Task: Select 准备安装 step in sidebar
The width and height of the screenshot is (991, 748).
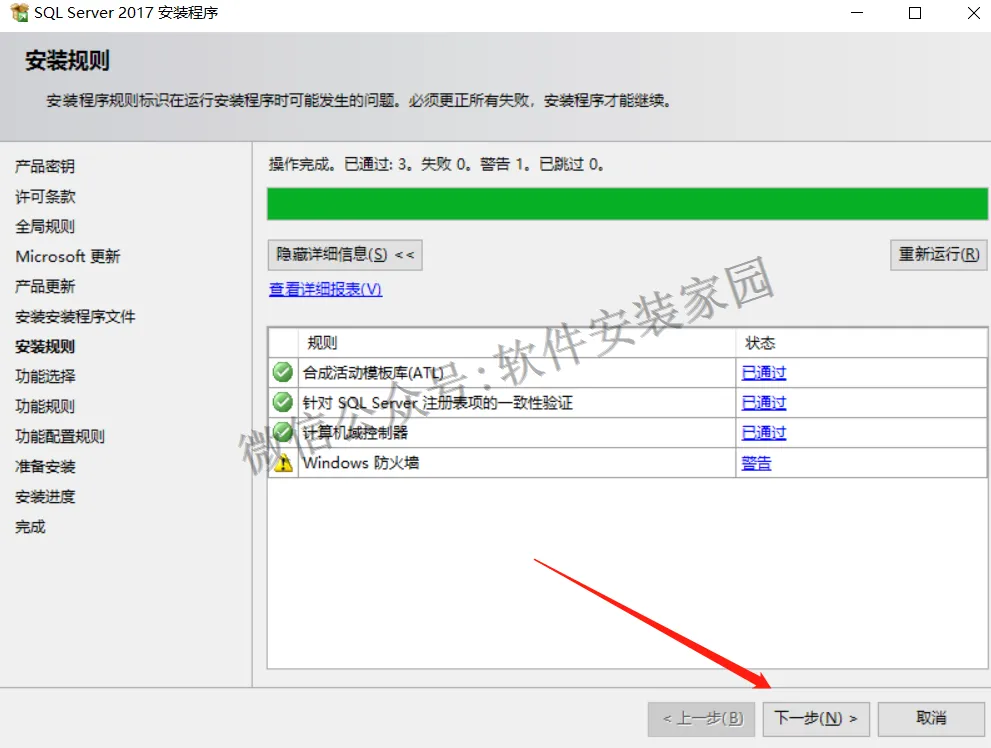Action: click(x=45, y=467)
